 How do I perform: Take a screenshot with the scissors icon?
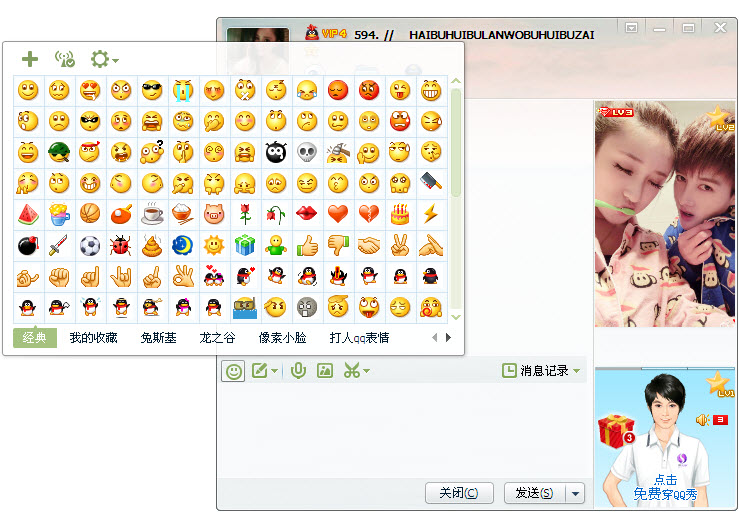[x=352, y=371]
